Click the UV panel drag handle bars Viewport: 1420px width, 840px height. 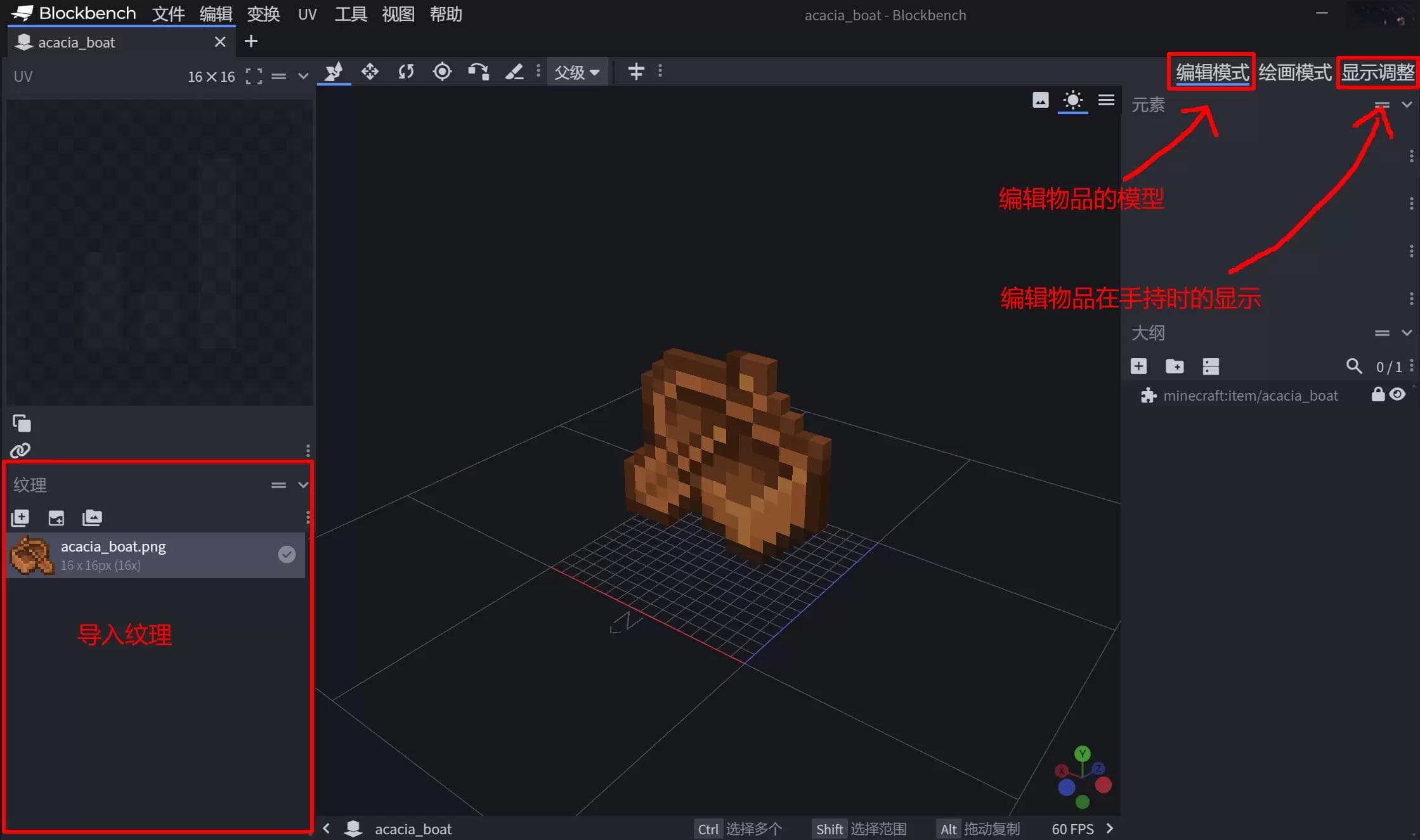click(x=278, y=77)
